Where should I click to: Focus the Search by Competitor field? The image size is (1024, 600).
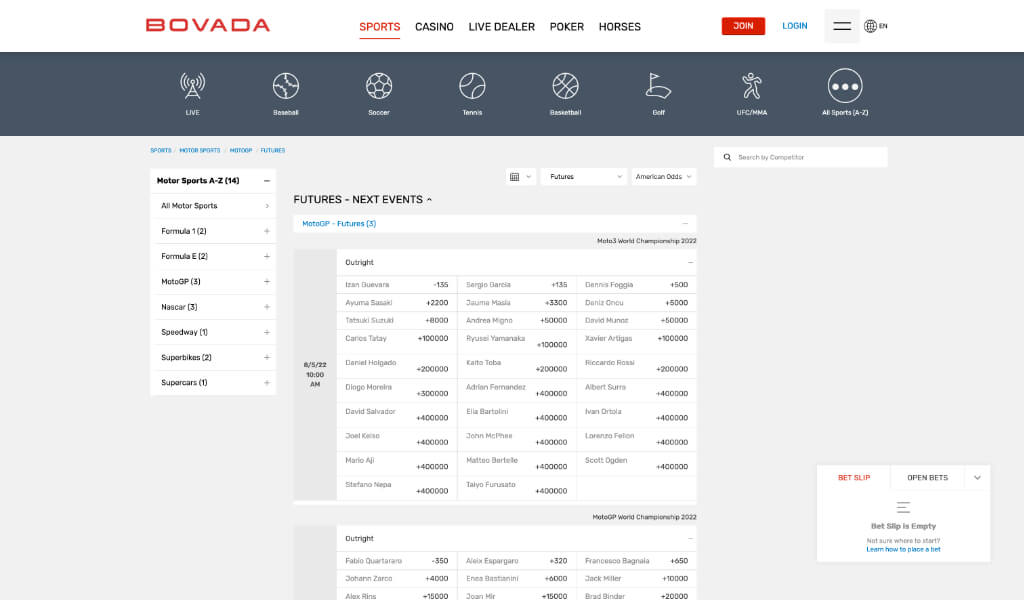(x=801, y=157)
